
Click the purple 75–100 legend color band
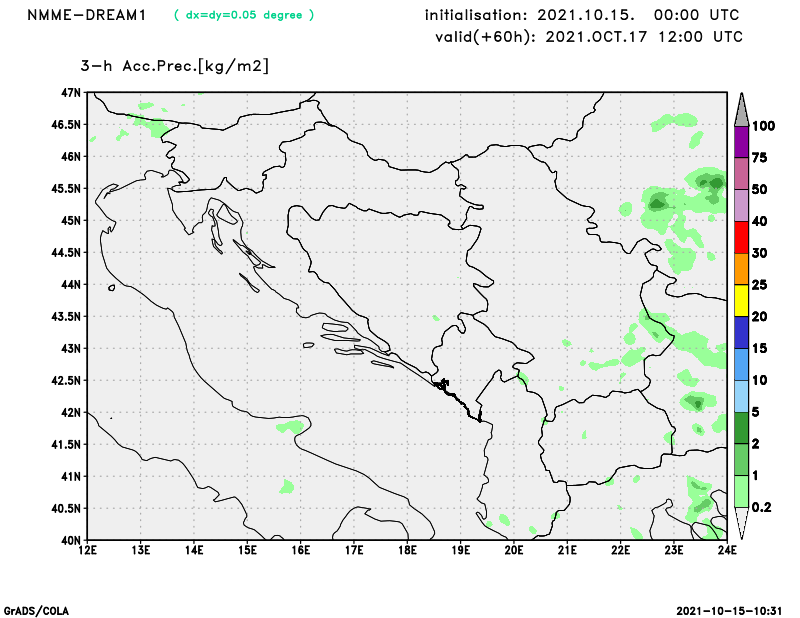(x=741, y=142)
